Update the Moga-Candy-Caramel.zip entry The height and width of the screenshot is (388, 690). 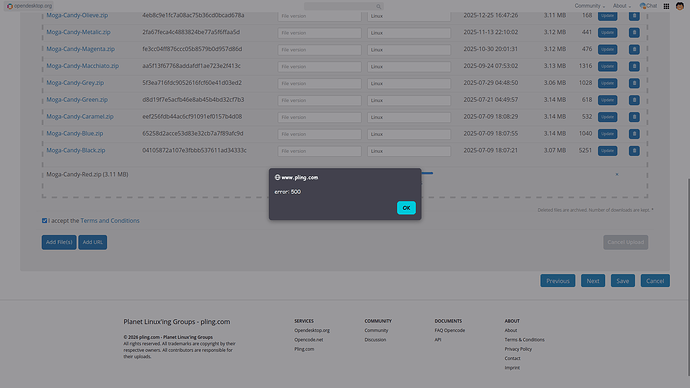(607, 117)
